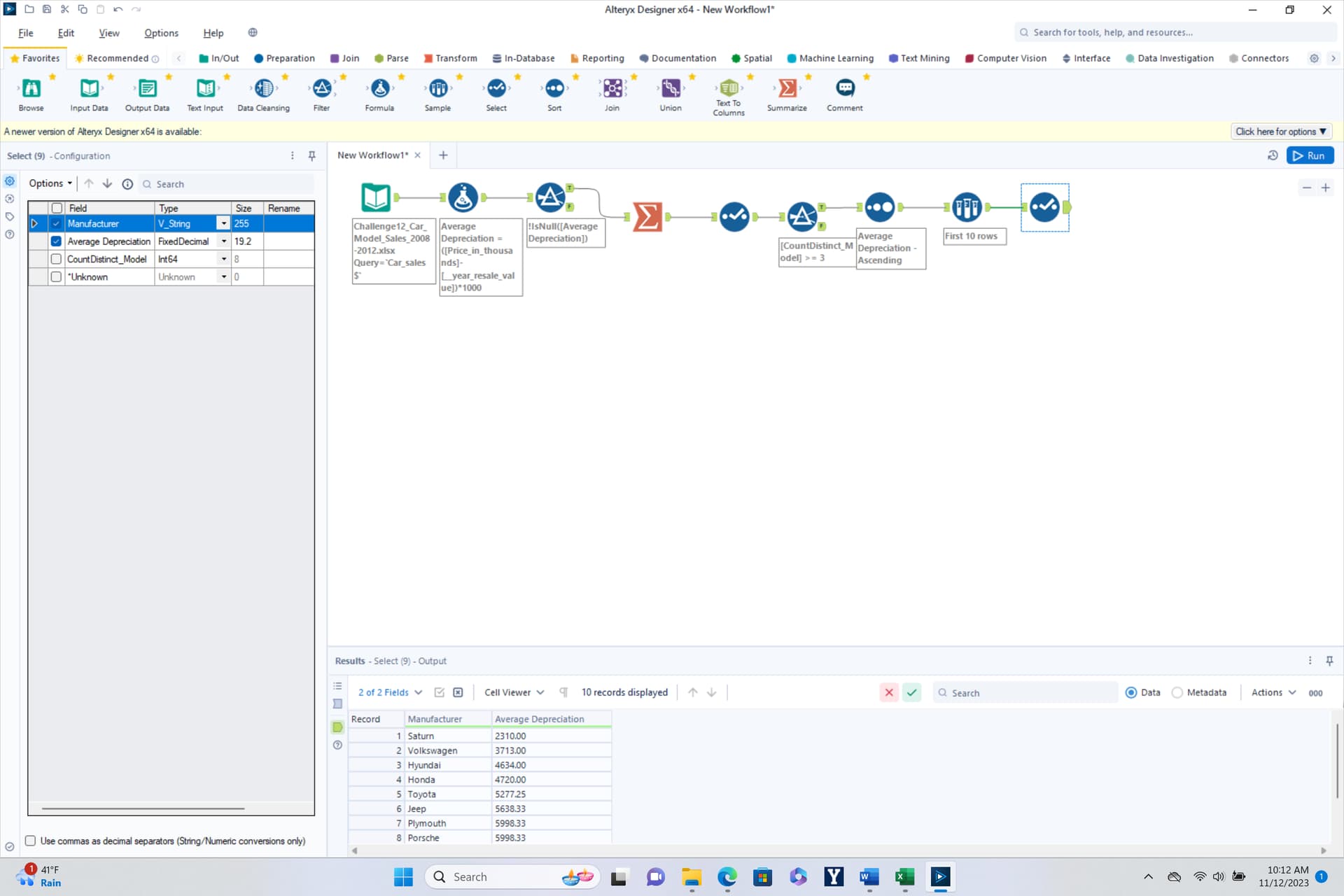
Task: Click the Sample tool labeled First 10 rows
Action: [967, 207]
